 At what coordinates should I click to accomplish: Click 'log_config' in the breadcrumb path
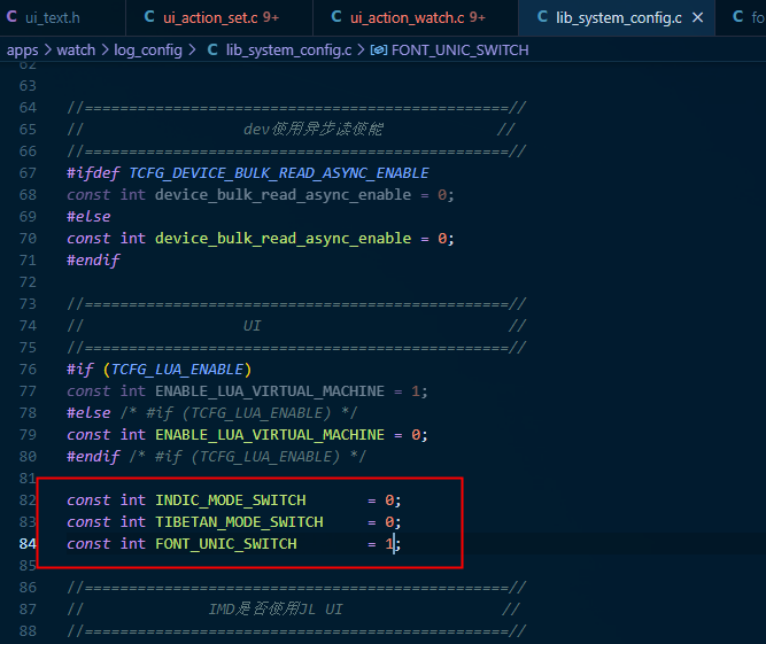click(x=148, y=50)
